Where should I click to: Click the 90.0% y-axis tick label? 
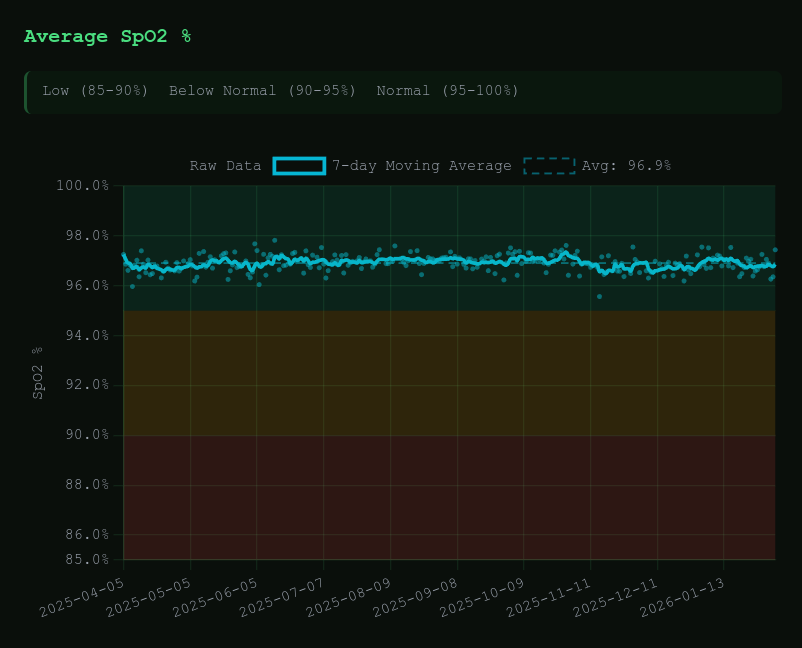(89, 435)
